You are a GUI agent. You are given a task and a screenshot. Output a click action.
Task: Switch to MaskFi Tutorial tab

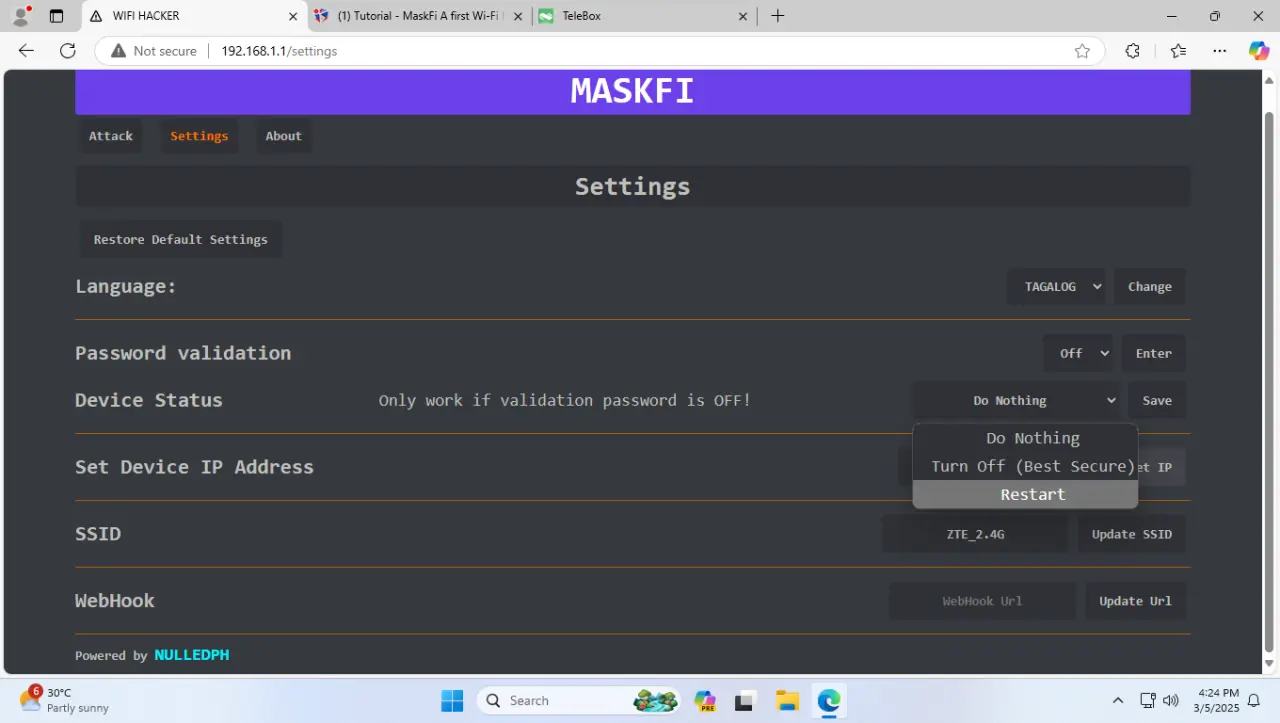coord(420,16)
